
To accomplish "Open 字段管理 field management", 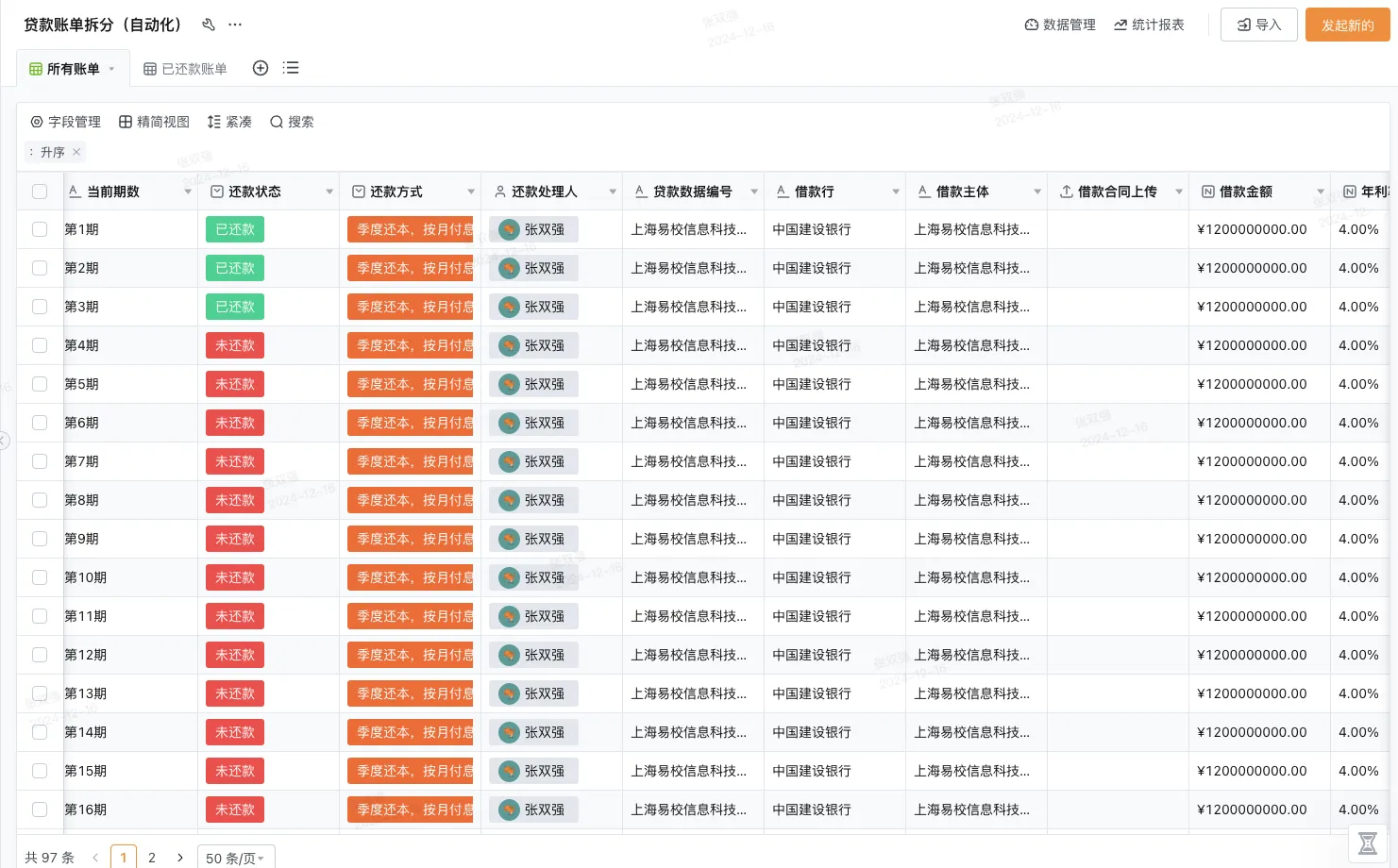I will tap(65, 121).
